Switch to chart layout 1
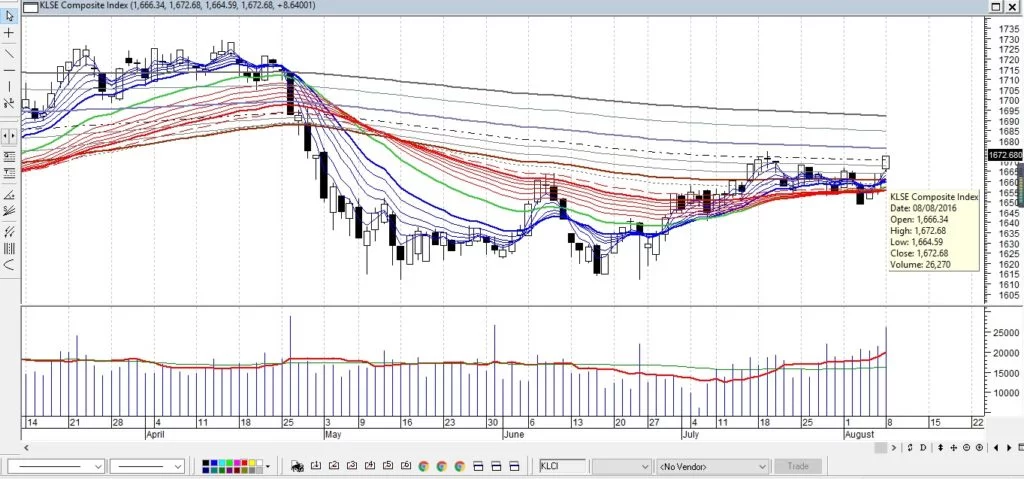This screenshot has height=479, width=1024. tap(316, 466)
